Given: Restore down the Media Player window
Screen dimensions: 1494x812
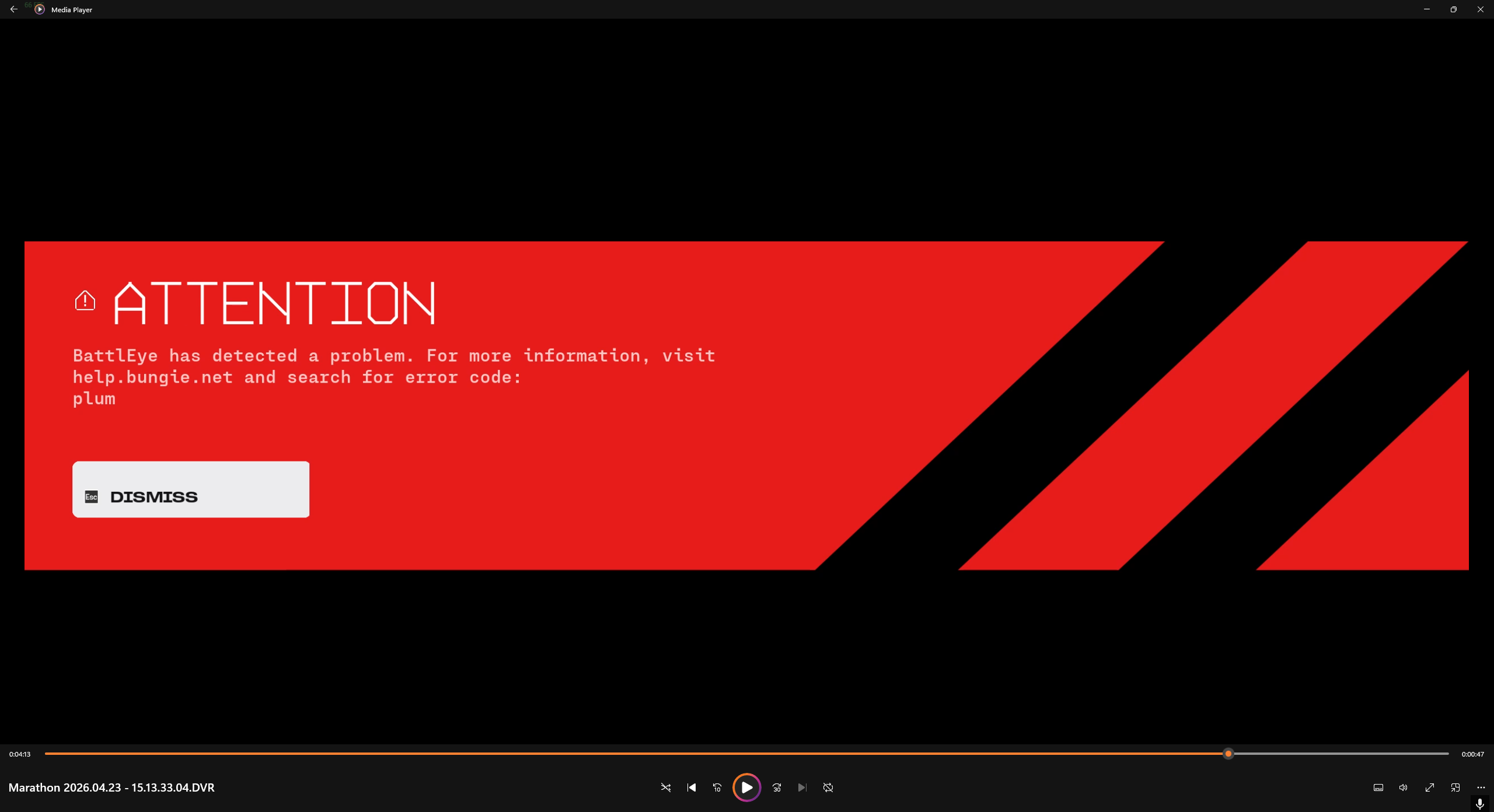Looking at the screenshot, I should tap(1454, 9).
